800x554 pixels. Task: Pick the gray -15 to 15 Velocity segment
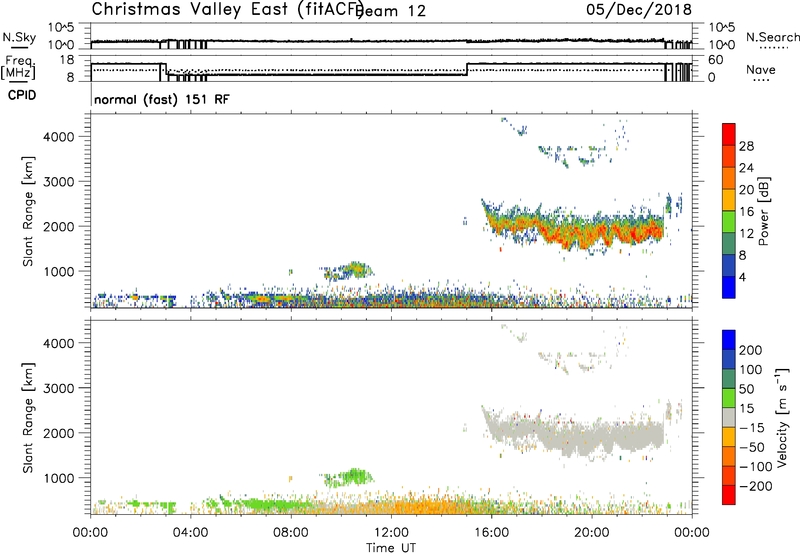coord(729,417)
